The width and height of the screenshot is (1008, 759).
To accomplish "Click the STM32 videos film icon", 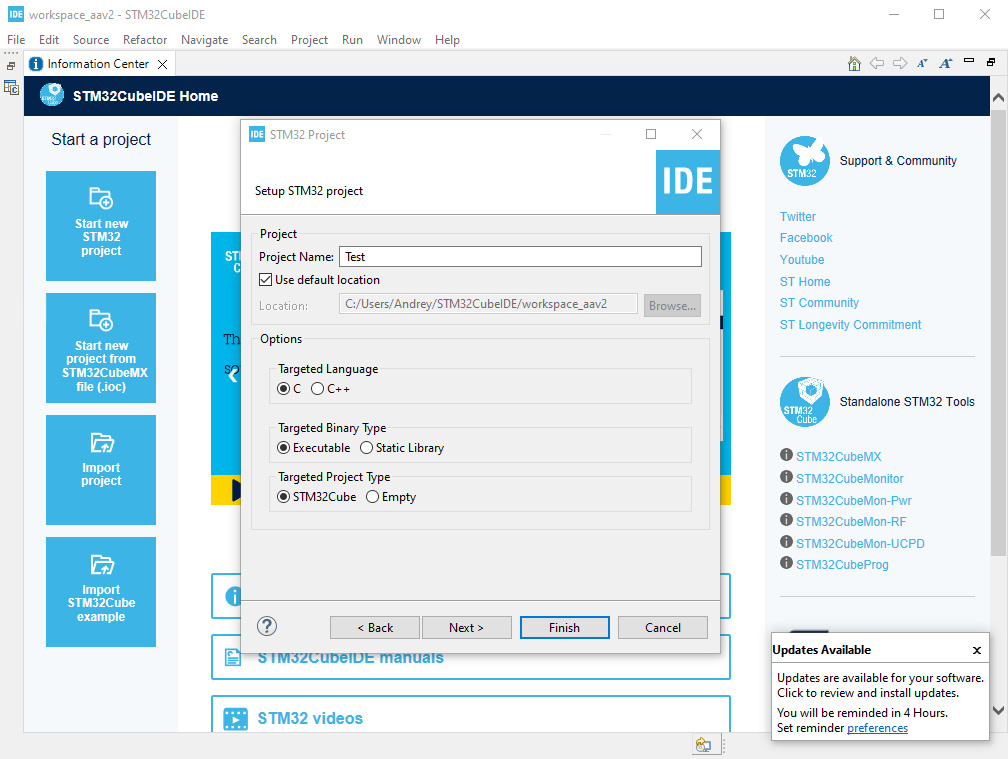I will point(235,719).
